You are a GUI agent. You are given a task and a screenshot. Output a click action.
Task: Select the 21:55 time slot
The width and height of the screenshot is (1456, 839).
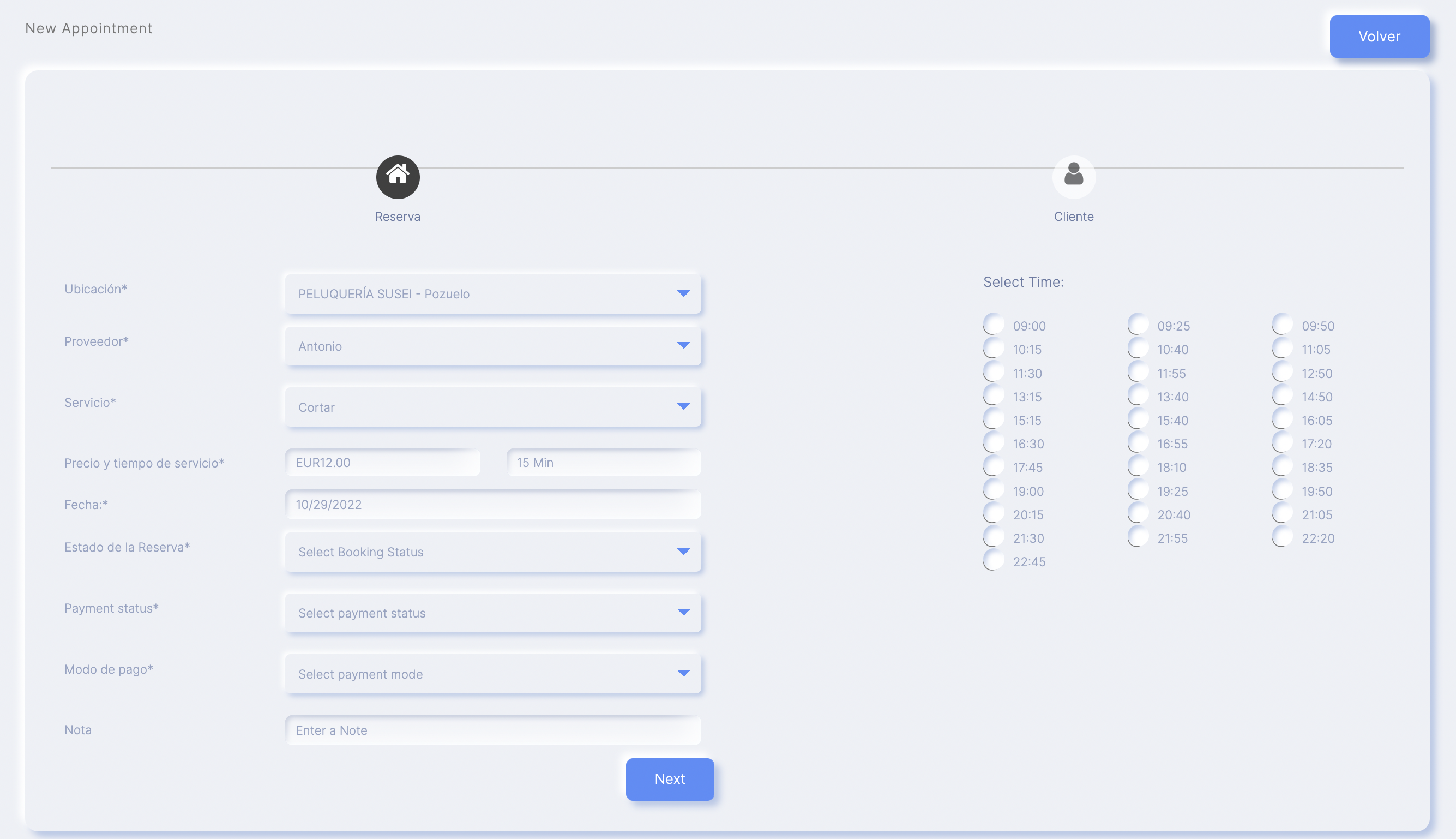tap(1138, 537)
